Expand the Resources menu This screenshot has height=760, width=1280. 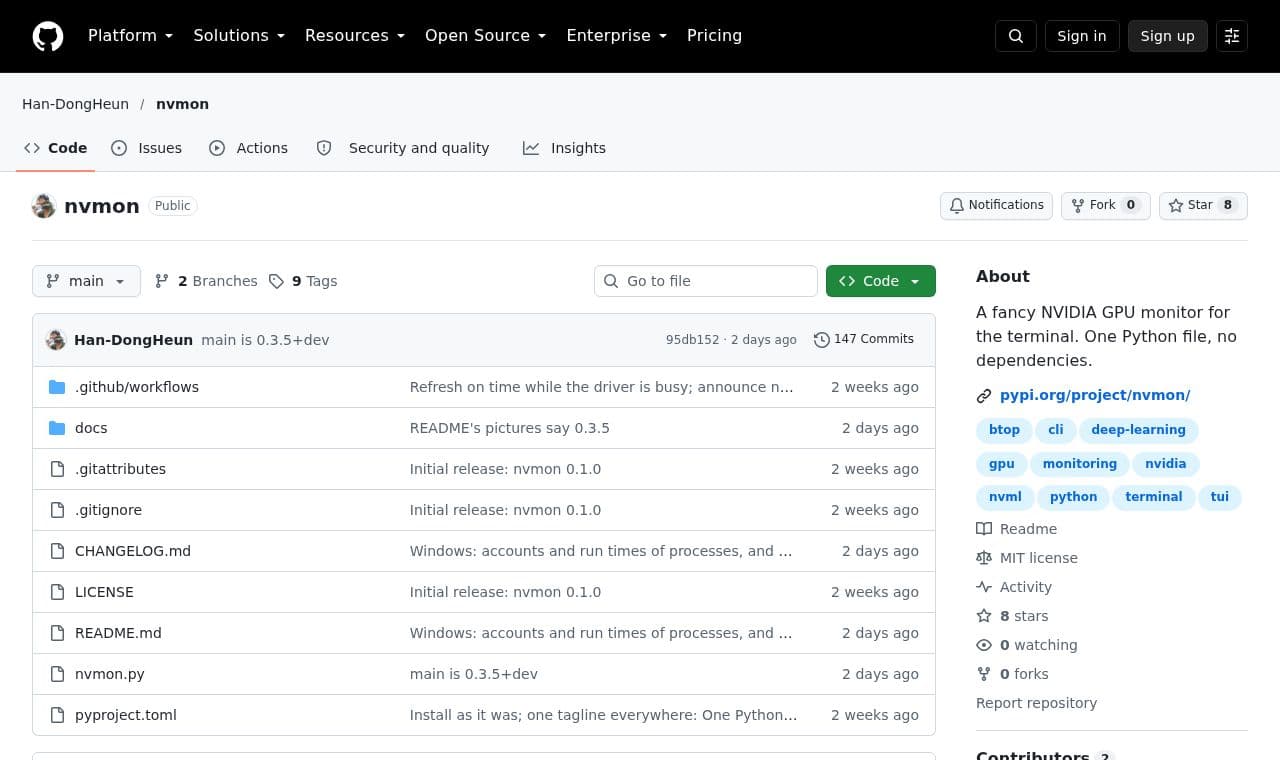(x=355, y=36)
